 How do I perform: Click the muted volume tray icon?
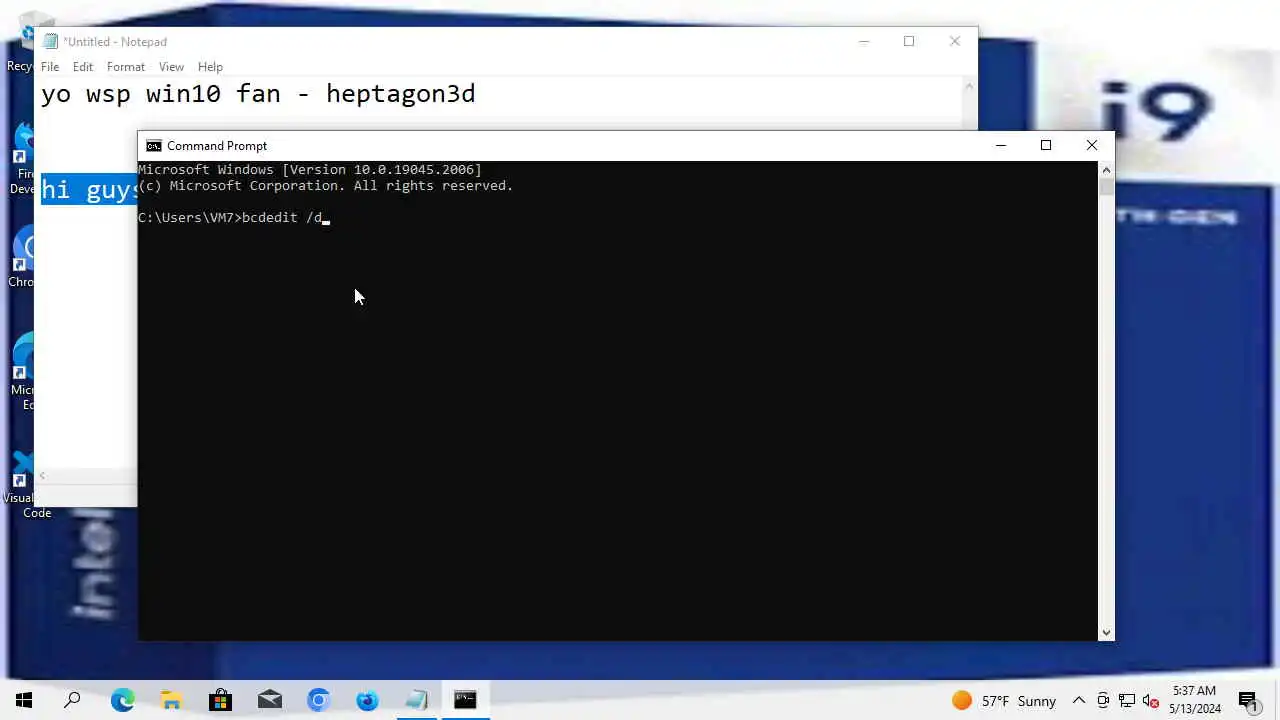tap(1150, 700)
